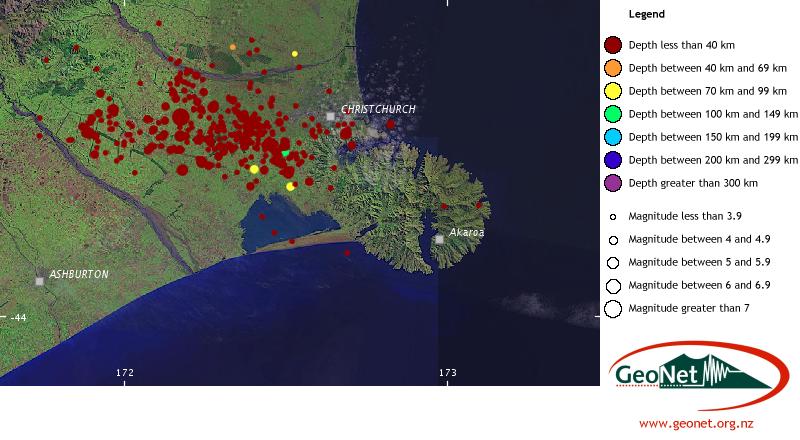The height and width of the screenshot is (440, 800).
Task: Click the magnitude 5 to 5.9 circle icon
Action: click(x=613, y=263)
